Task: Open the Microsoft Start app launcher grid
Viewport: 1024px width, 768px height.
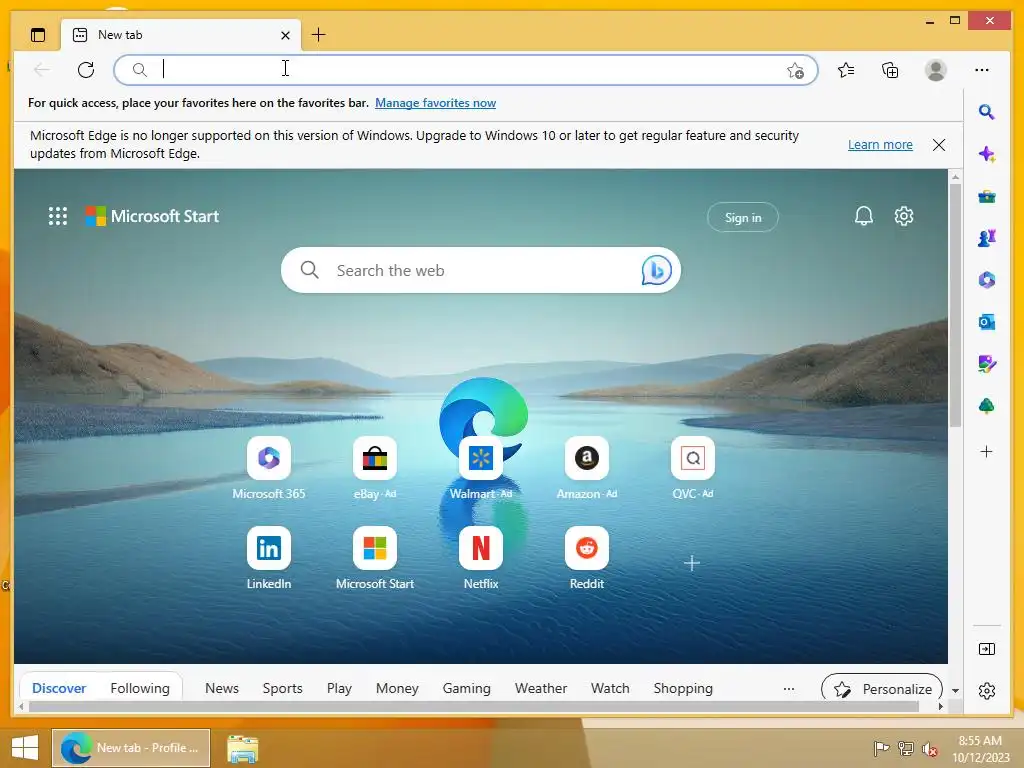Action: pos(57,216)
